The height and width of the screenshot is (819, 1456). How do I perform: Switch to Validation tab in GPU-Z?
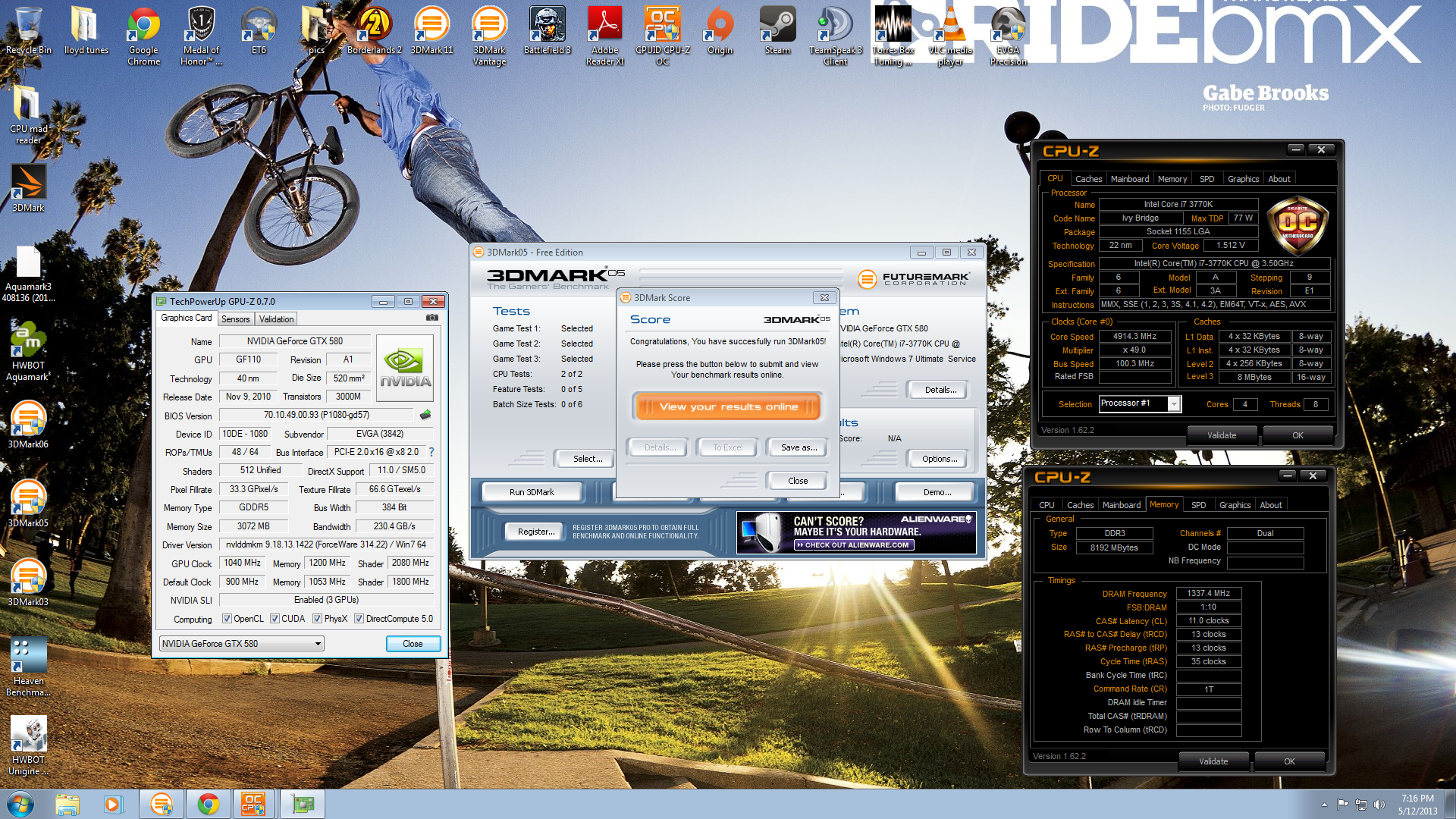coord(276,319)
